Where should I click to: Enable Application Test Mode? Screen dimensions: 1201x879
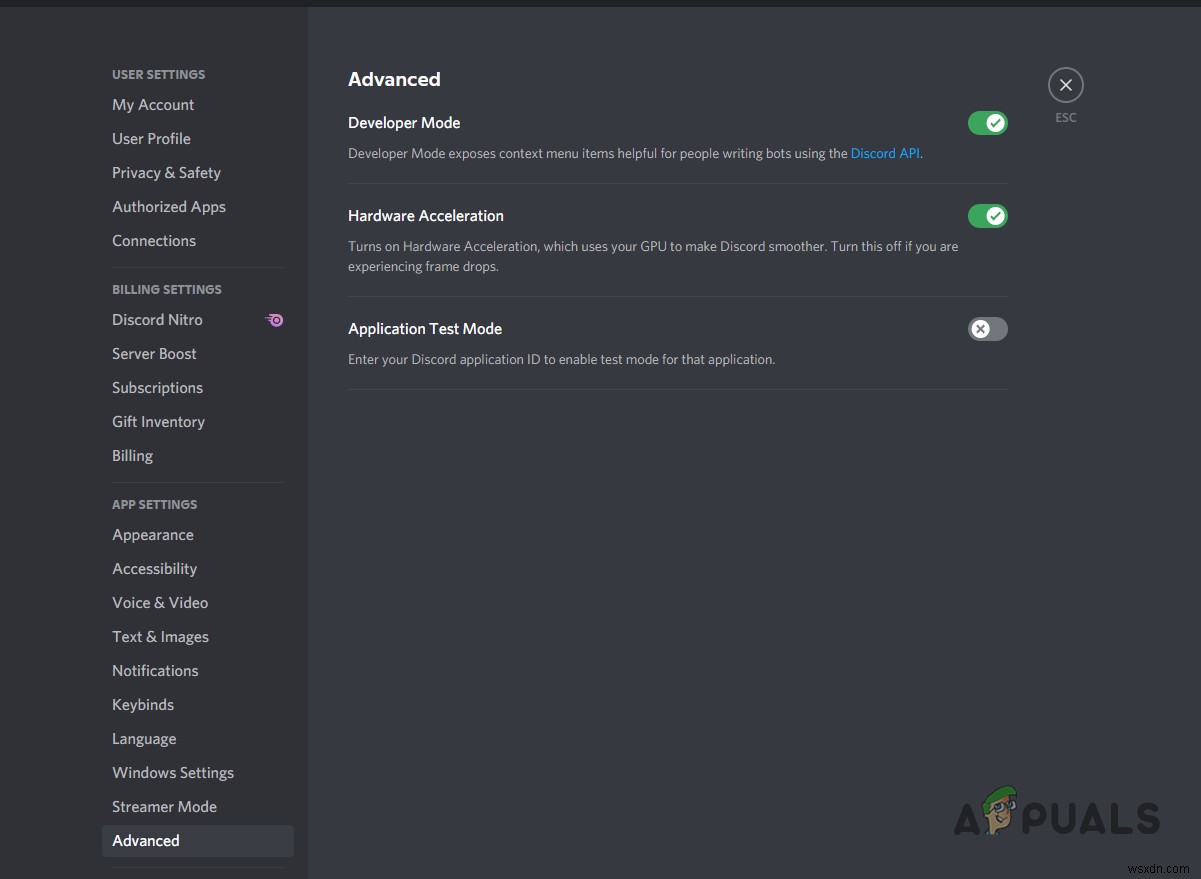click(987, 329)
